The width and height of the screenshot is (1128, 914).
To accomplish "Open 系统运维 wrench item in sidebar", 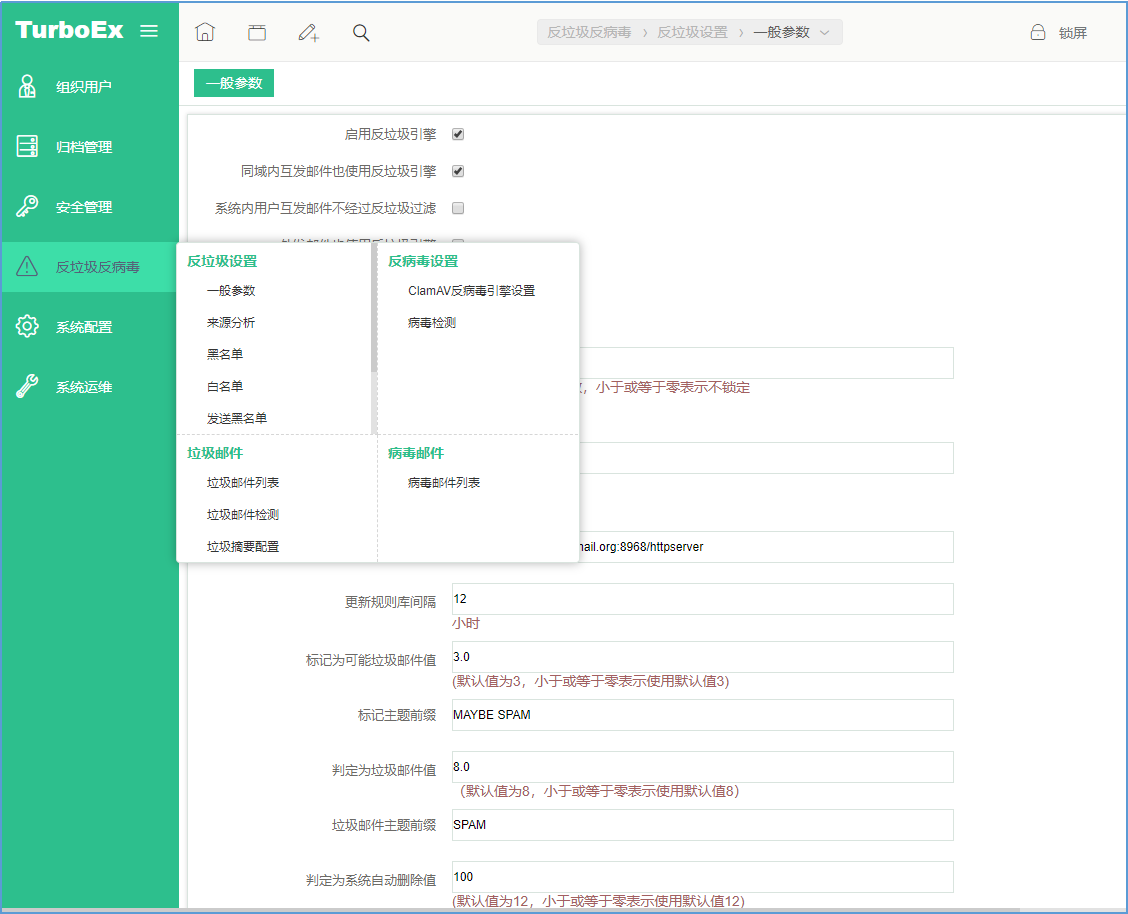I will click(84, 387).
